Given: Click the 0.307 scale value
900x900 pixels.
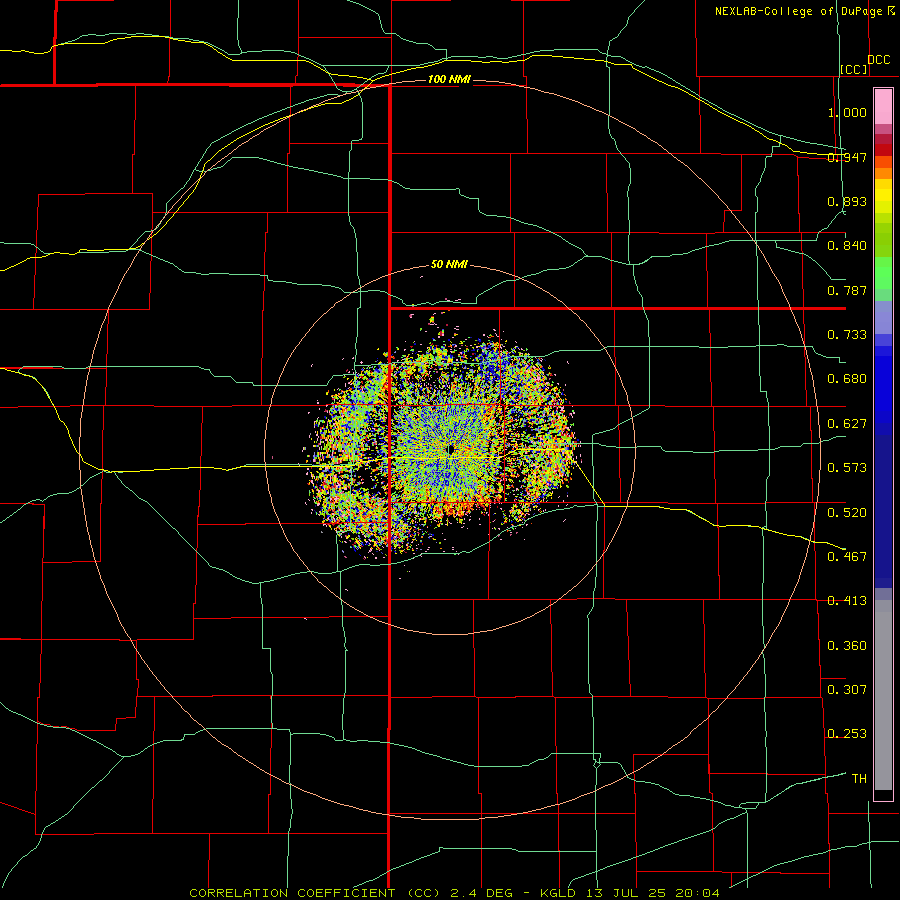Looking at the screenshot, I should pos(847,690).
